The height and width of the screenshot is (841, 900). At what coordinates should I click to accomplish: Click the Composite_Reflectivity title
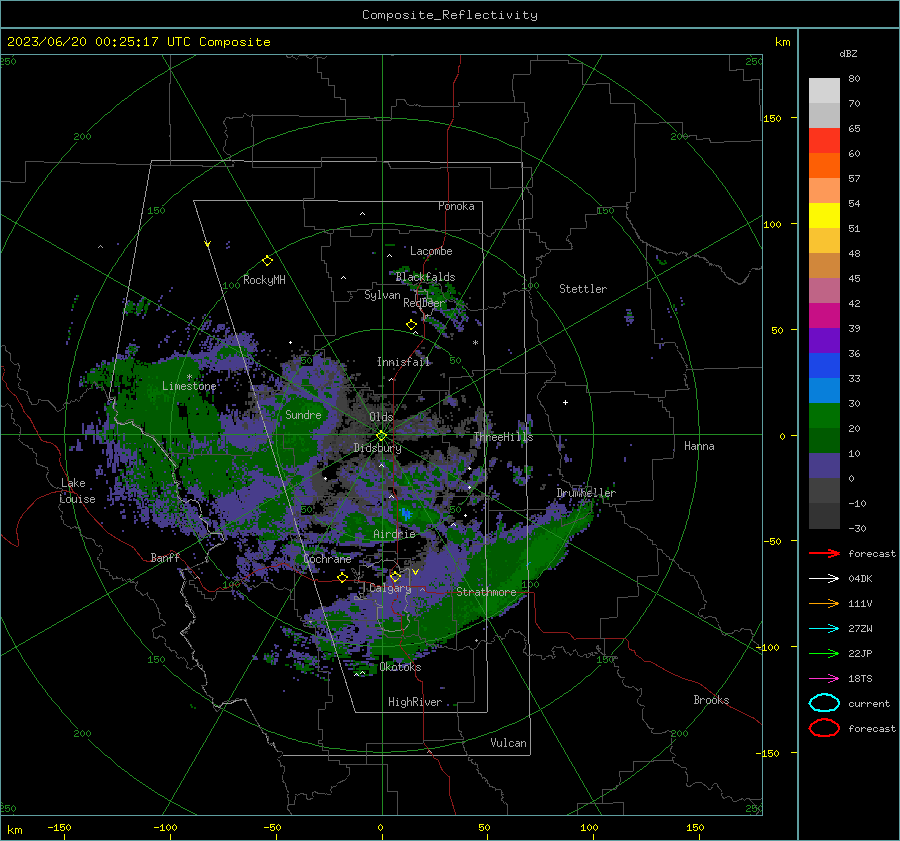pos(450,15)
